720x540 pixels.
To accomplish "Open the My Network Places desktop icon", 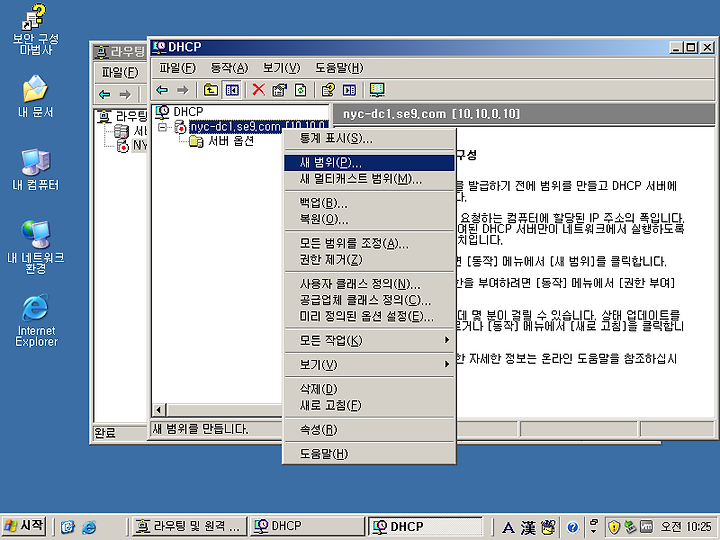I will [x=35, y=247].
